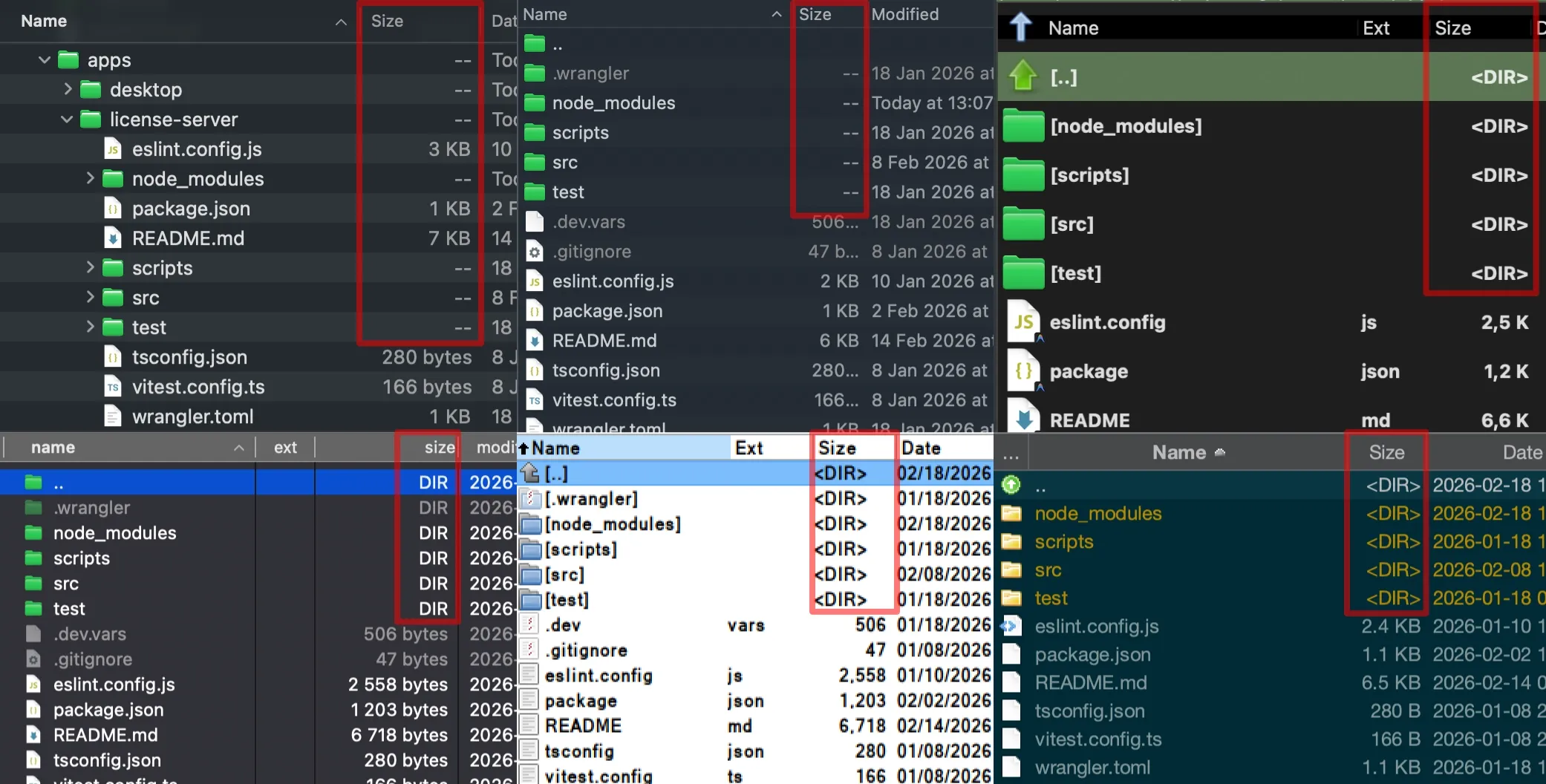Select the src row modified 8 Feb 2026
Viewport: 1546px width, 784px height.
(756, 163)
